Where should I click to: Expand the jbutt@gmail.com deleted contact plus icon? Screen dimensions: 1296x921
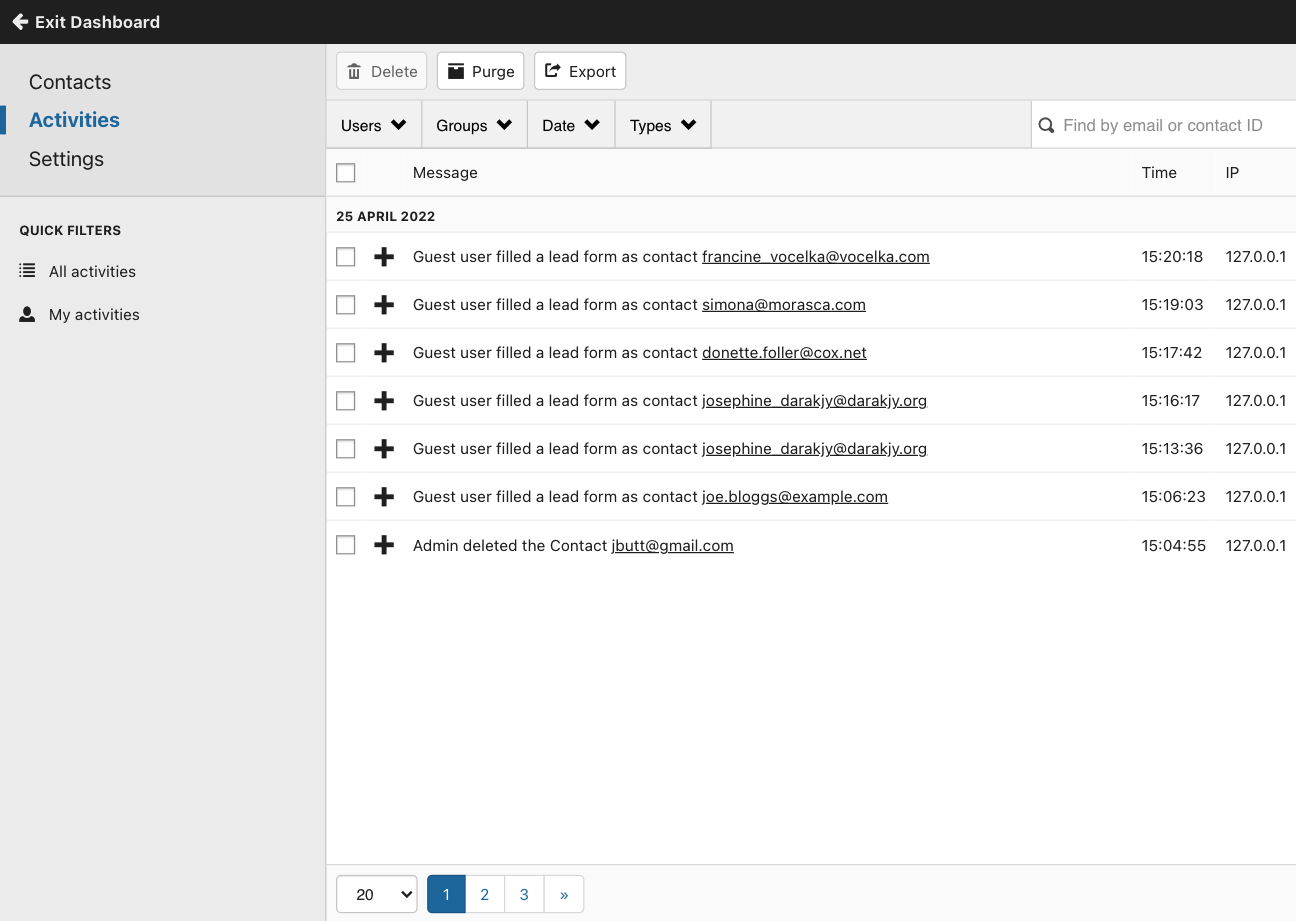pyautogui.click(x=384, y=546)
